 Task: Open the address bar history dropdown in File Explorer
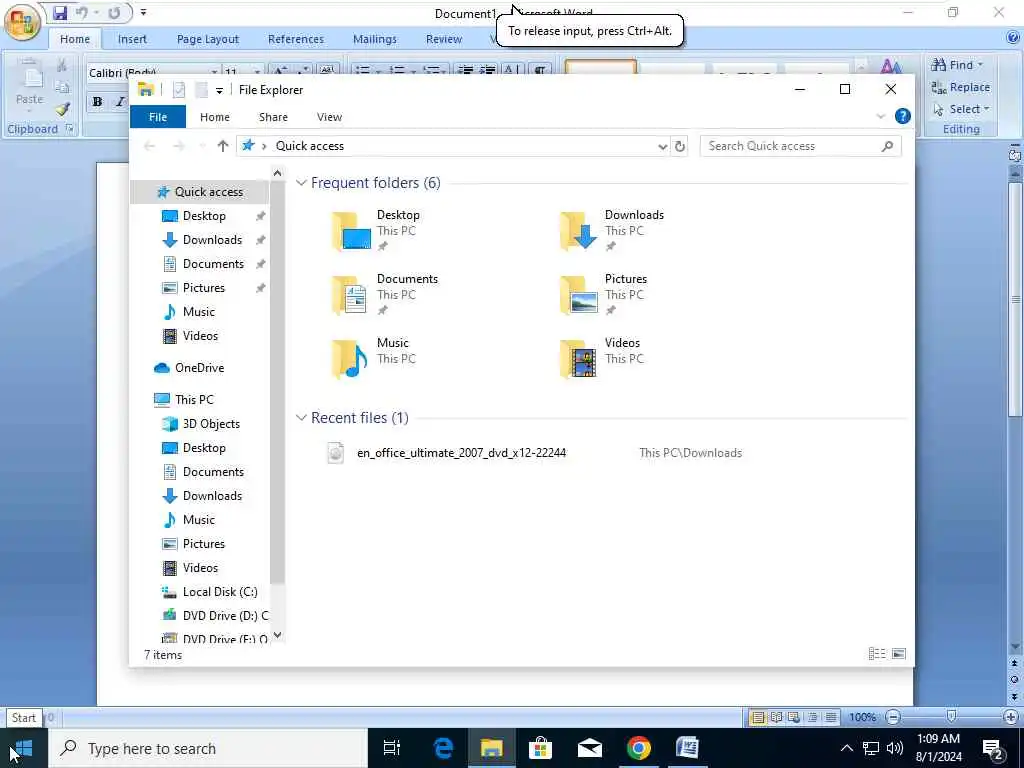click(662, 146)
